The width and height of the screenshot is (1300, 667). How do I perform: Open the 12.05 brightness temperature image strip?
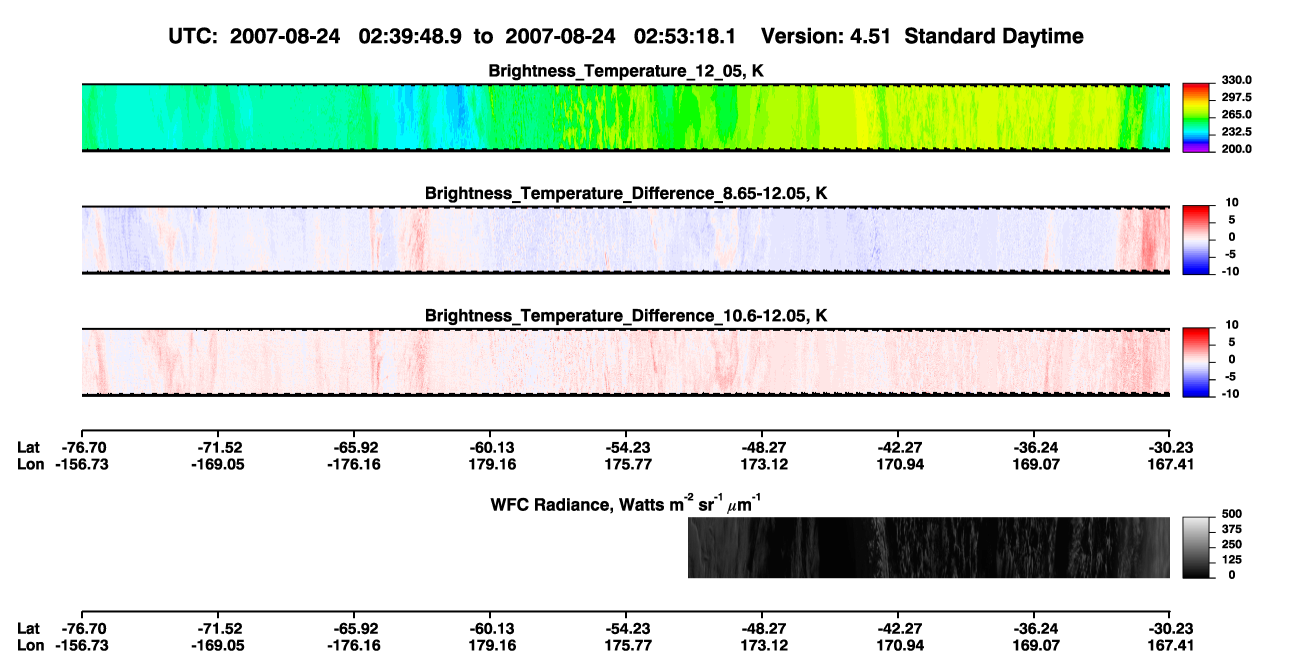point(625,118)
